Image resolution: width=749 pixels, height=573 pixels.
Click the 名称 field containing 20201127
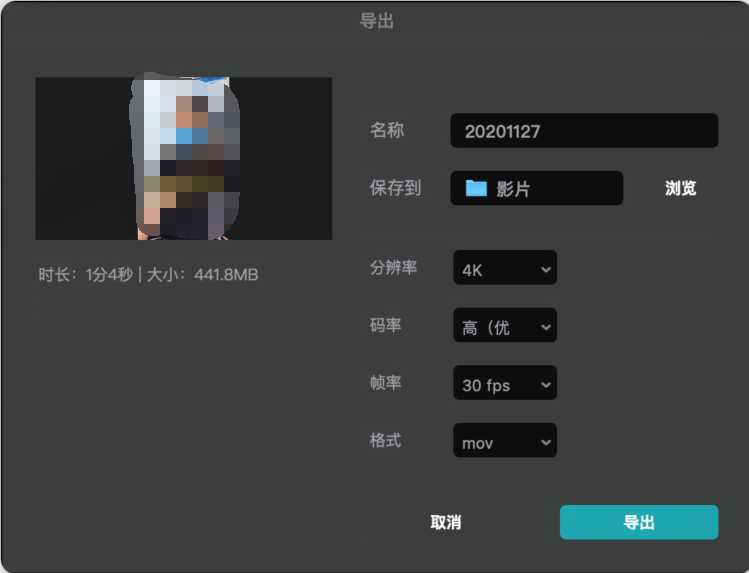(x=584, y=130)
